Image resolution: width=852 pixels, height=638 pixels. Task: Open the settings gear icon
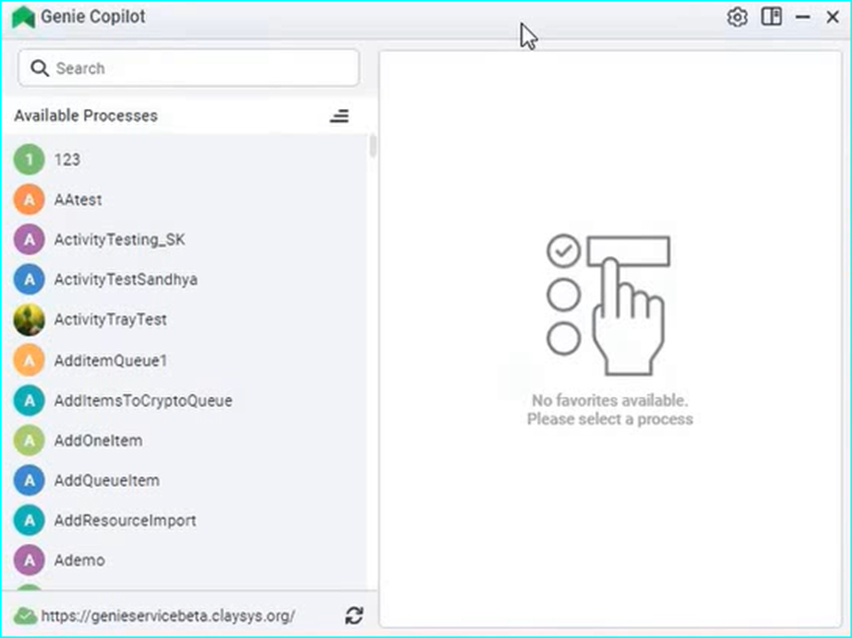737,17
